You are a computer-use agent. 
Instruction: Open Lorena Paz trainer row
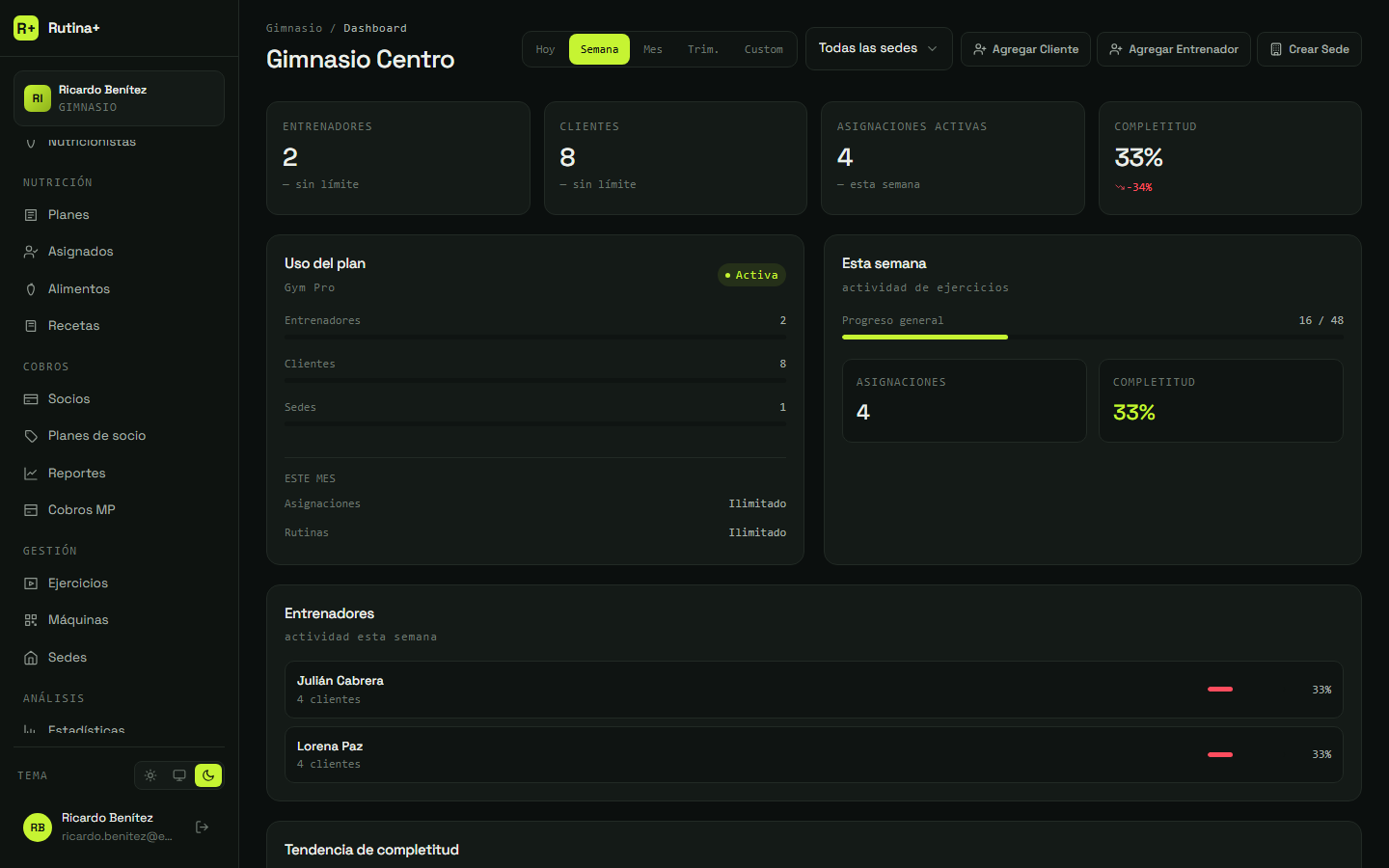(814, 754)
